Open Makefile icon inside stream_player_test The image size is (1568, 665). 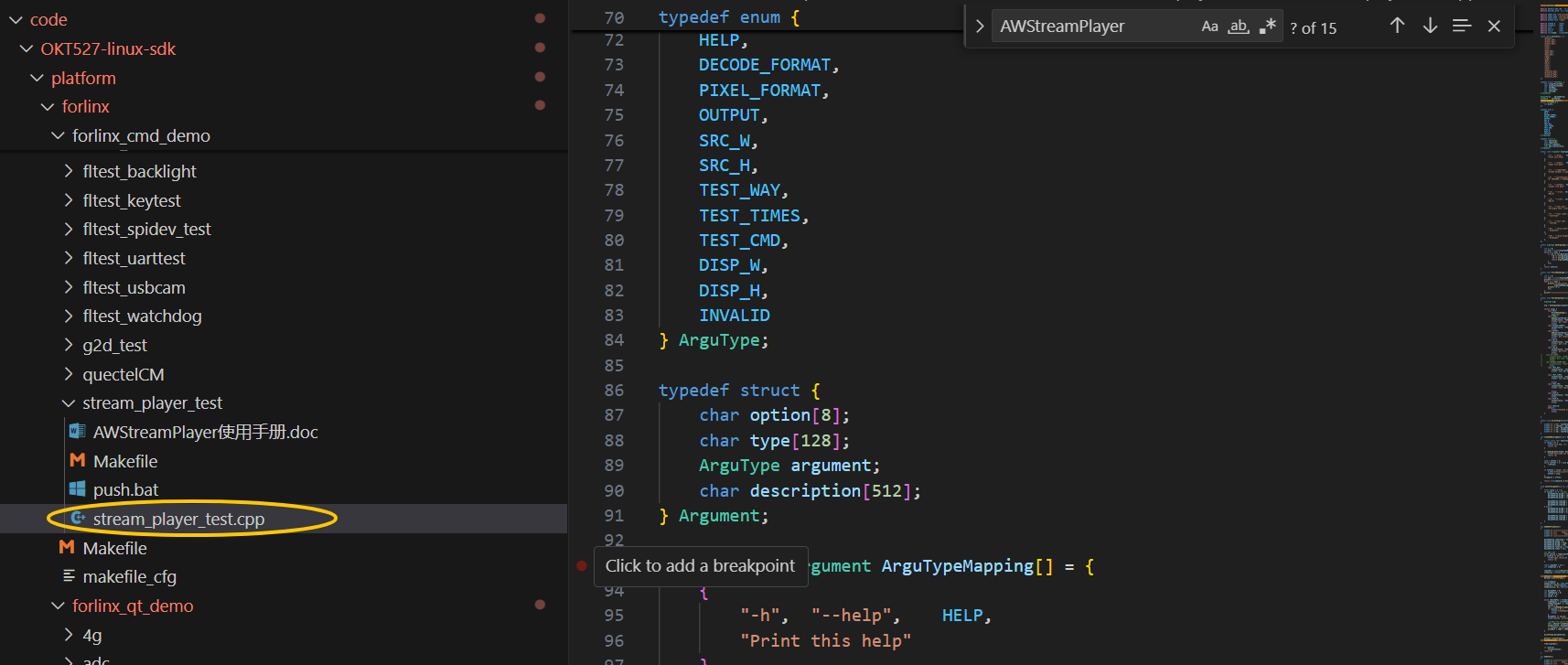(78, 460)
